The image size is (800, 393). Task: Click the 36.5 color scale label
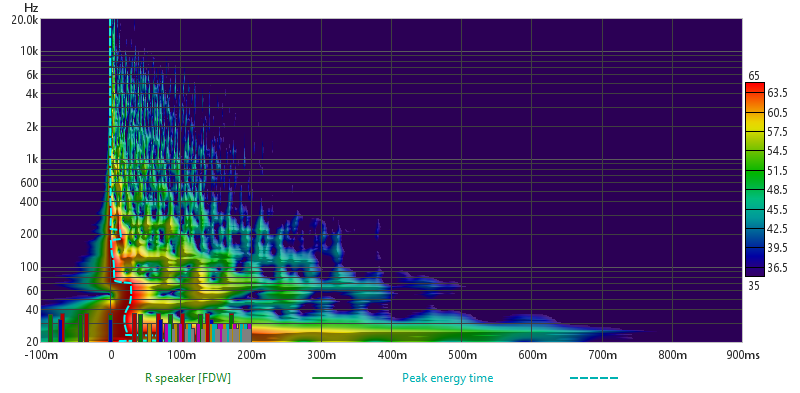(777, 267)
